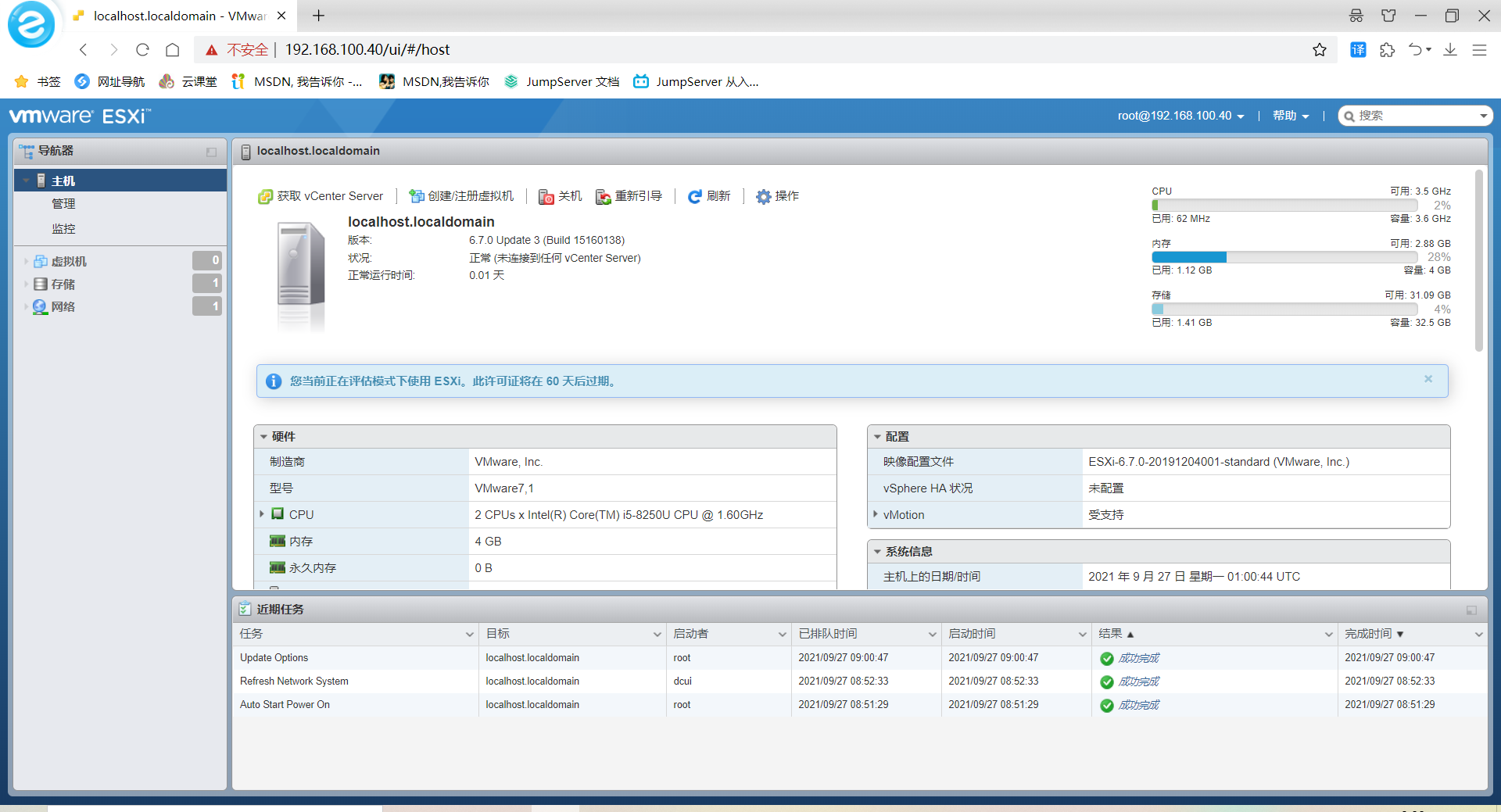
Task: Collapse the 系统信息 section
Action: [877, 552]
